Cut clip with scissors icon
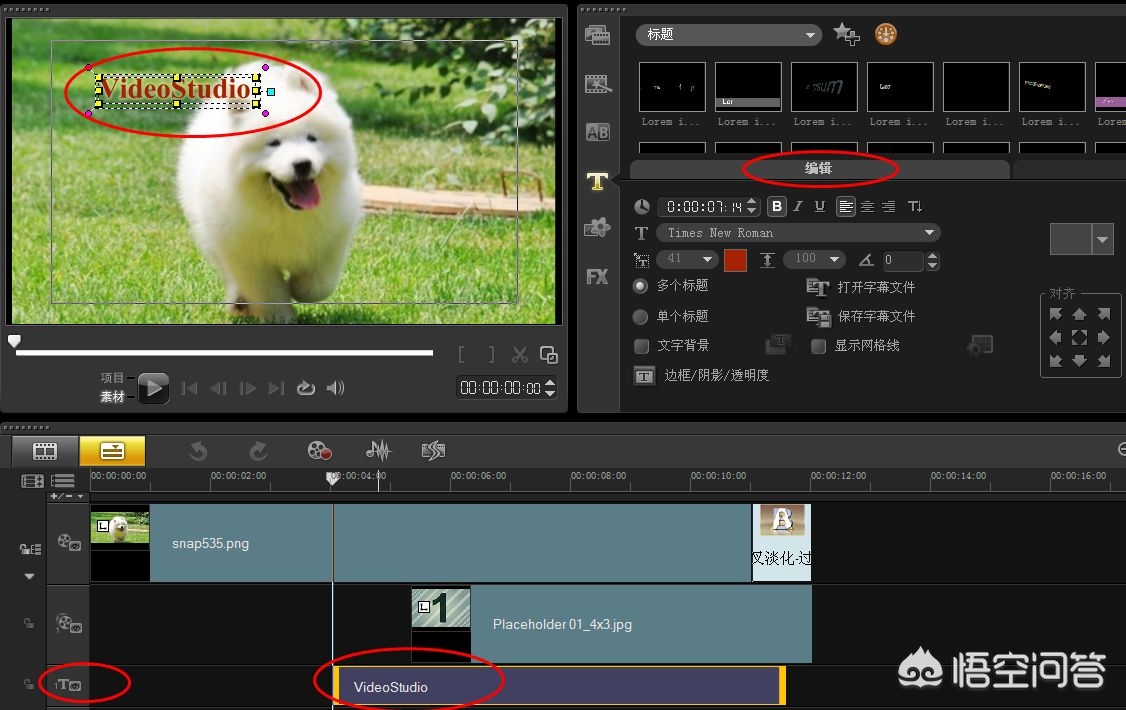 (519, 355)
